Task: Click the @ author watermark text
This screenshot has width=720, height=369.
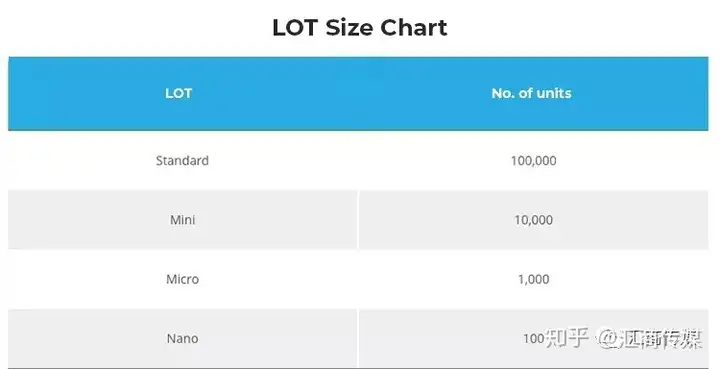Action: click(x=649, y=339)
